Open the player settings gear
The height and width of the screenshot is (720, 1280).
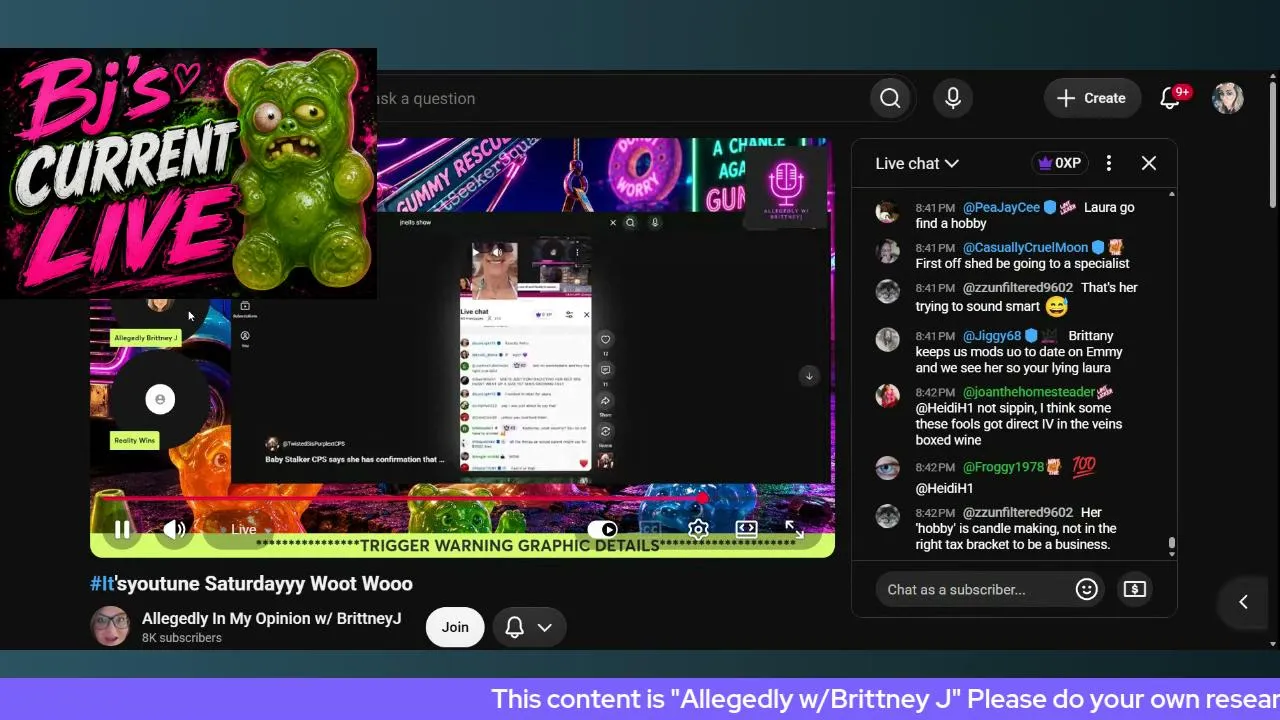click(x=698, y=530)
